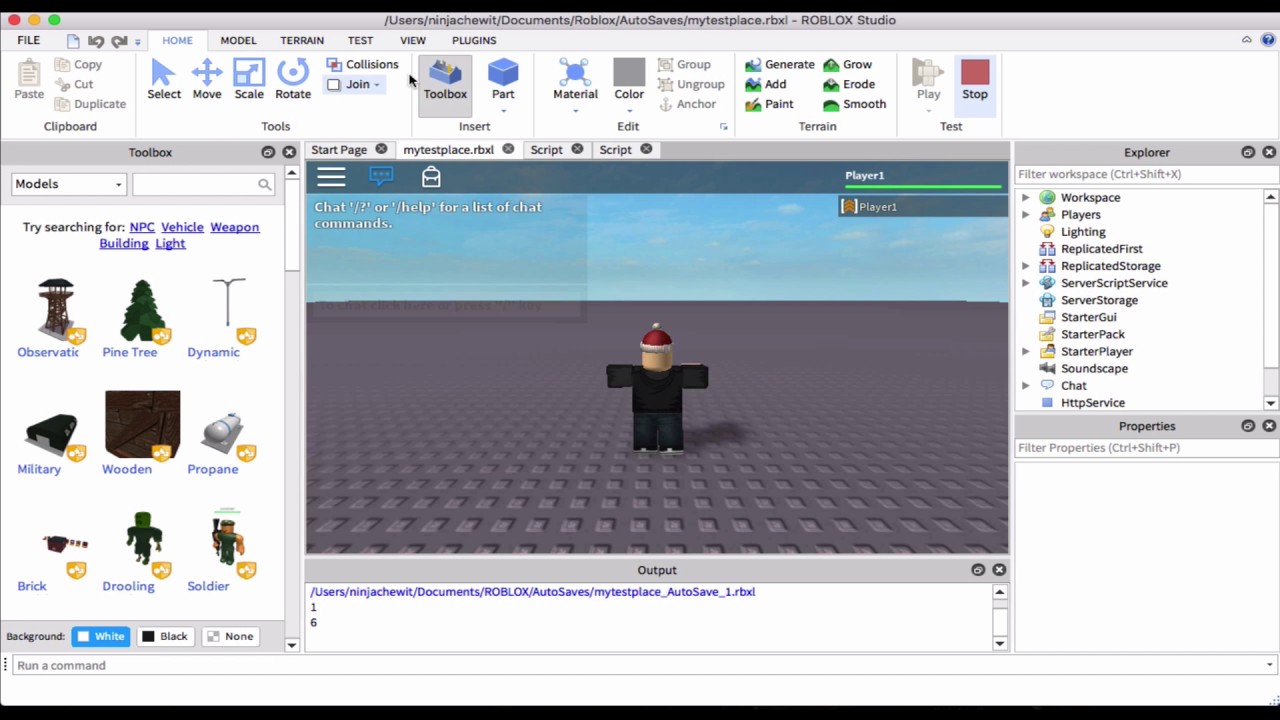Image resolution: width=1280 pixels, height=720 pixels.
Task: Open the in-game backpack icon
Action: coord(431,177)
